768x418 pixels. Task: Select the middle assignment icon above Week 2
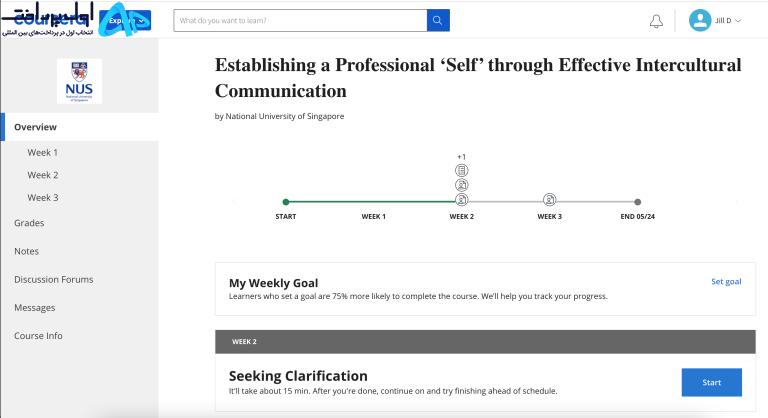461,185
